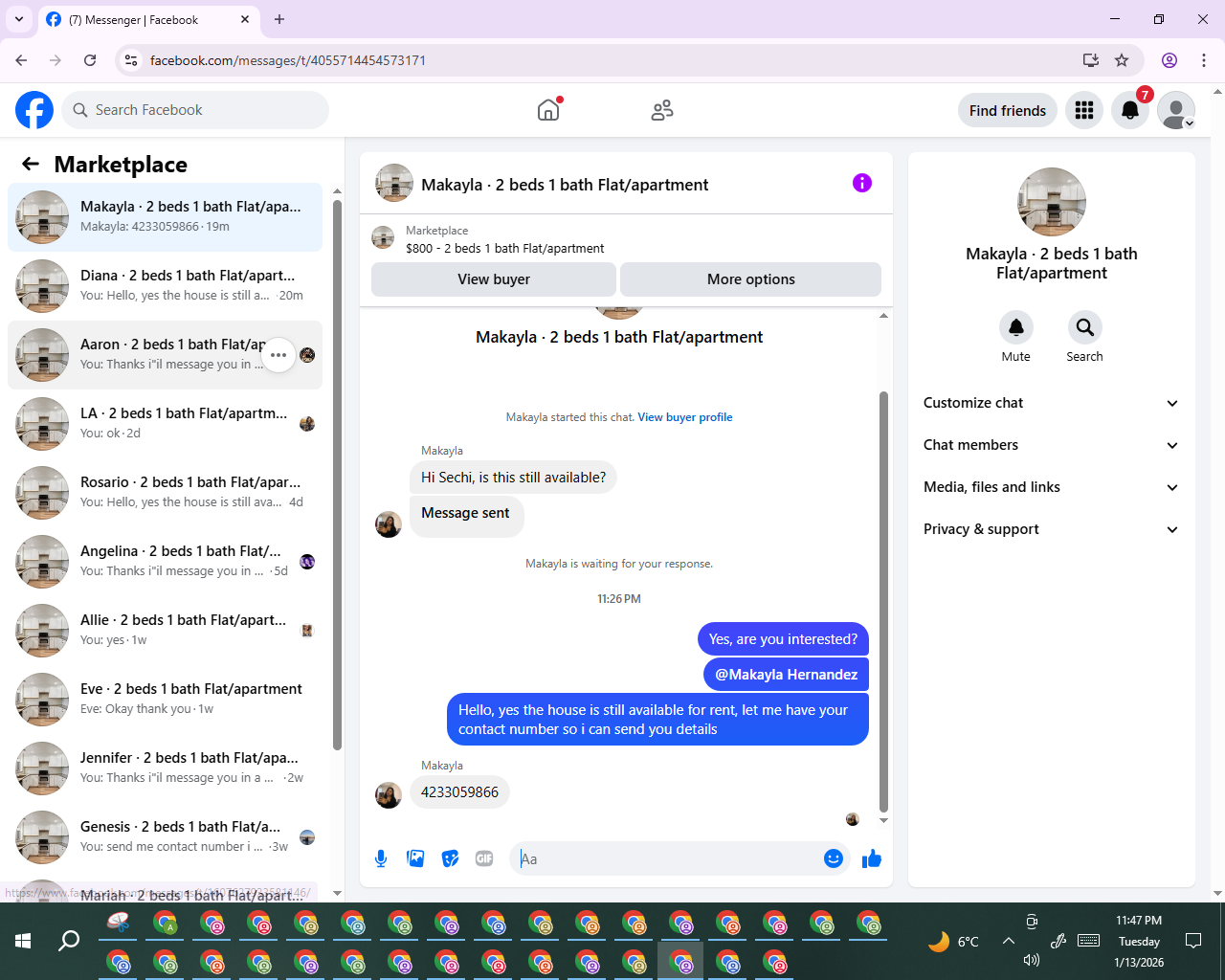Open Windows Start menu
The height and width of the screenshot is (980, 1225).
coord(23,941)
